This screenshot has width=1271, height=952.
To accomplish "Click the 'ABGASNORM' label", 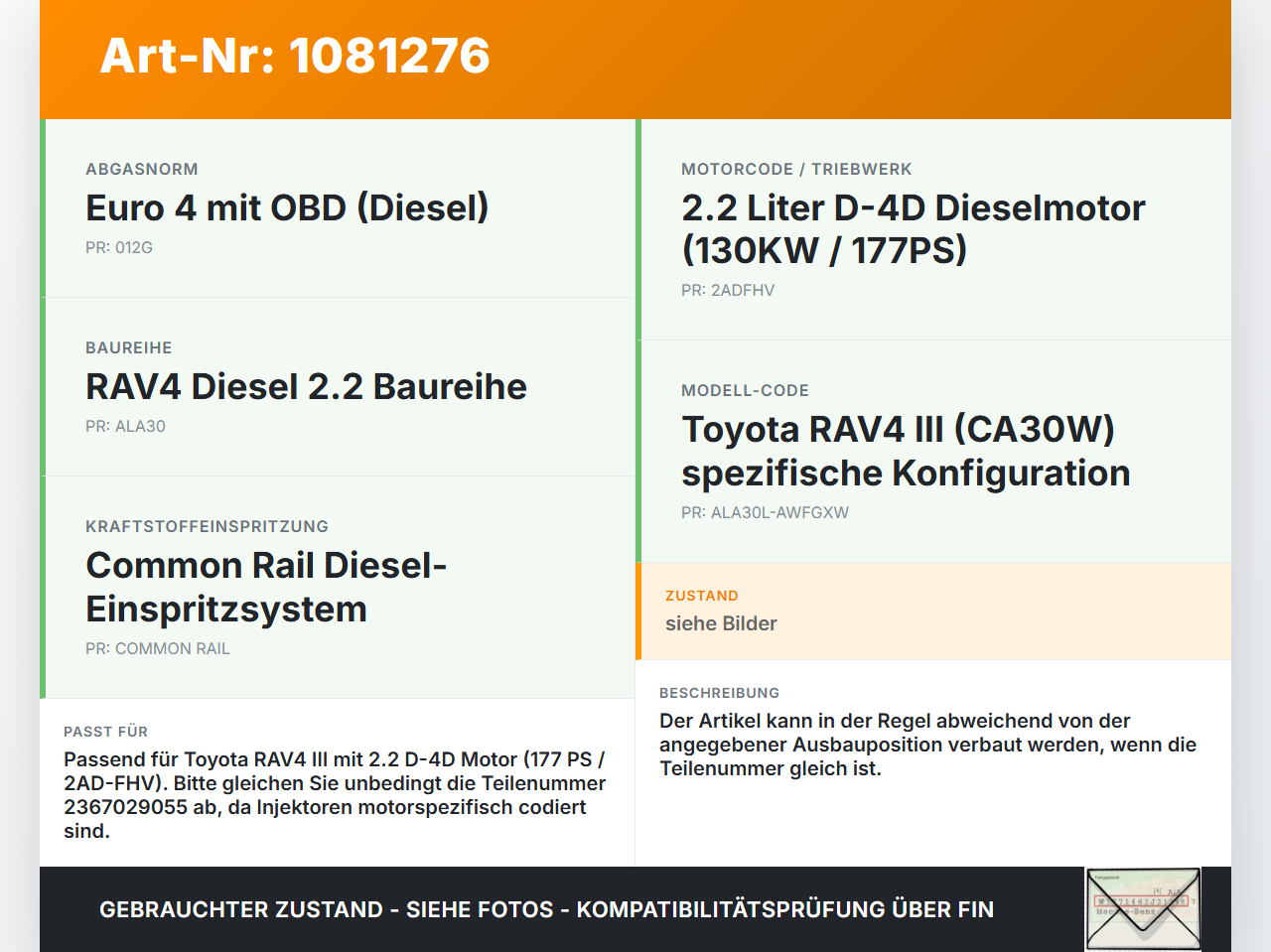I will 142,169.
